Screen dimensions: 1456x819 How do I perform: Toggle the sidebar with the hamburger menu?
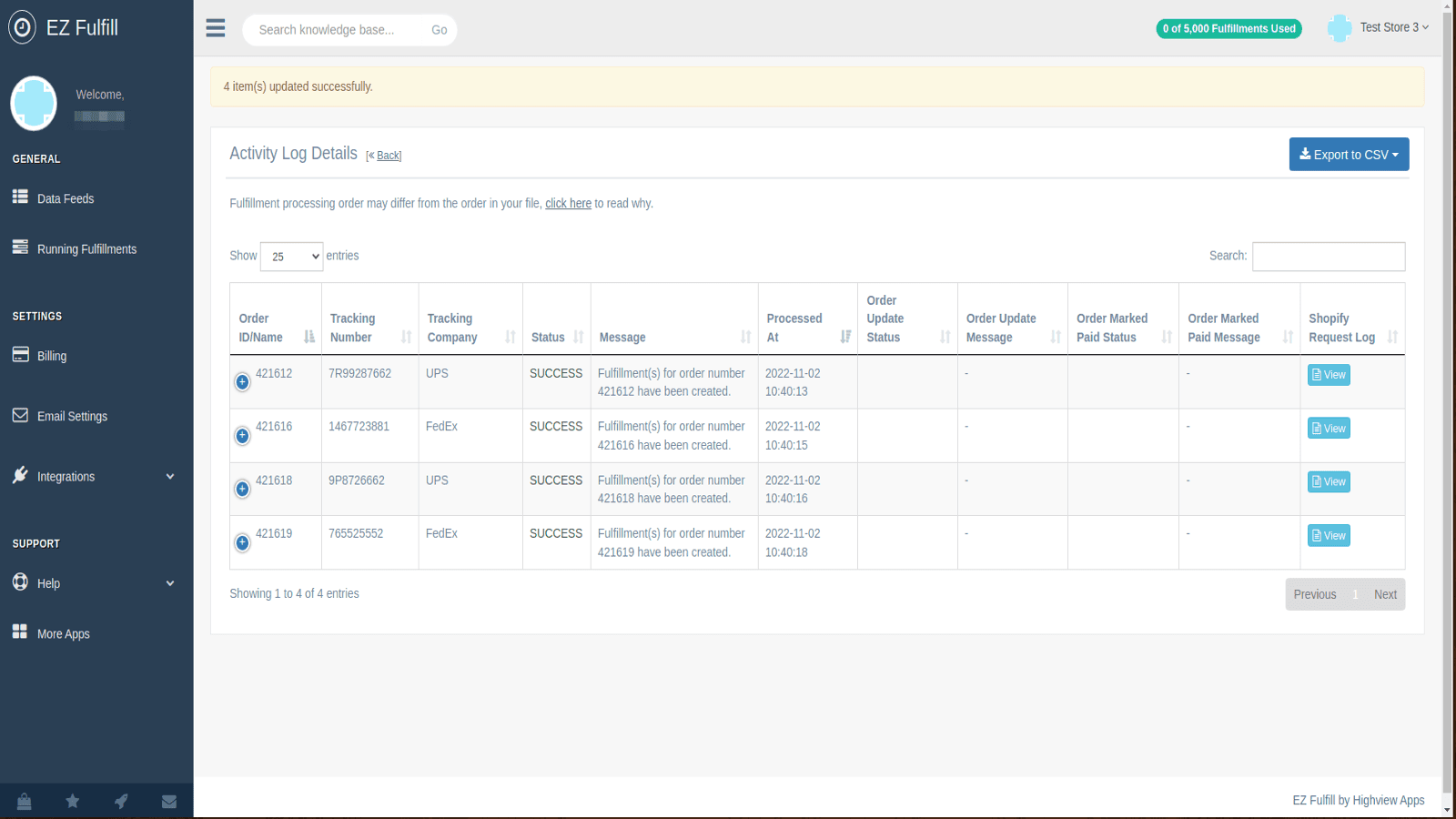point(215,28)
